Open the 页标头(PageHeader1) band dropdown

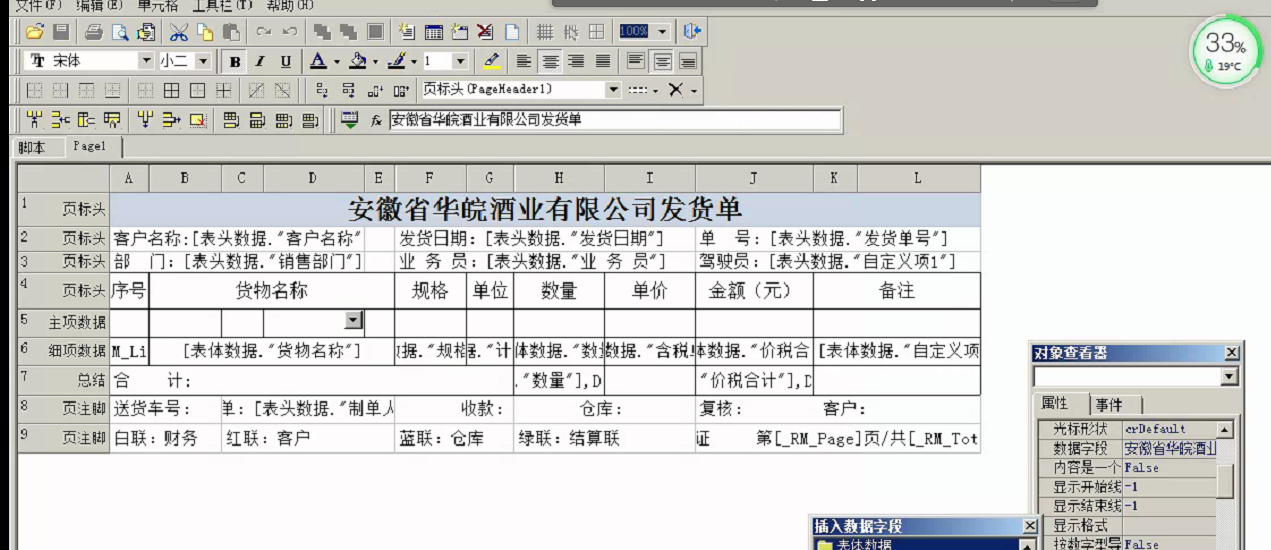[x=613, y=90]
